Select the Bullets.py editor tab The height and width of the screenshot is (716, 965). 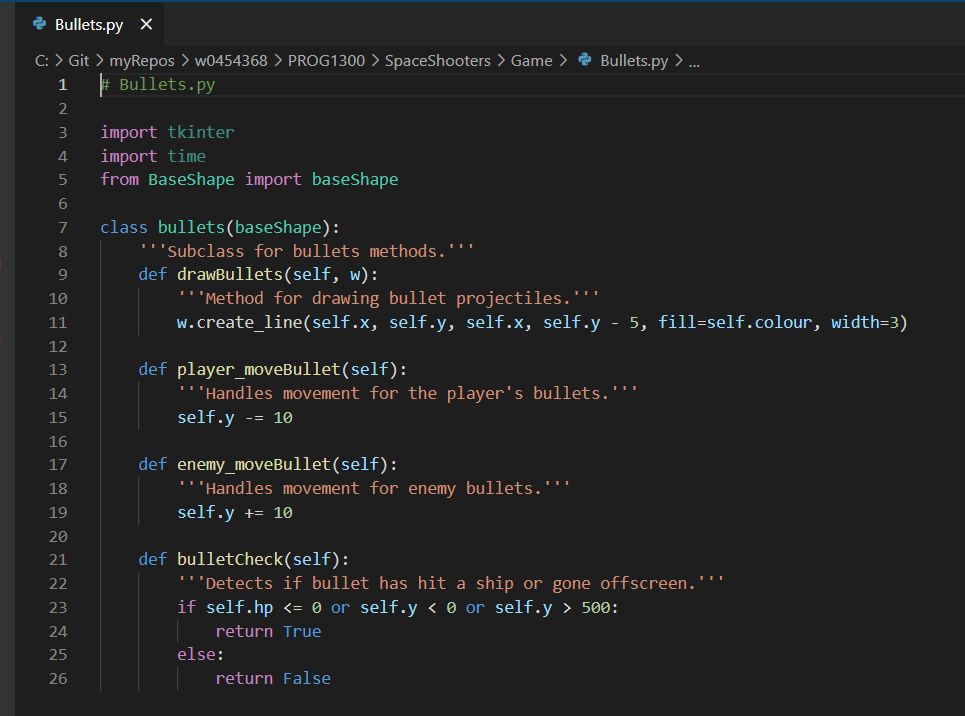[89, 25]
